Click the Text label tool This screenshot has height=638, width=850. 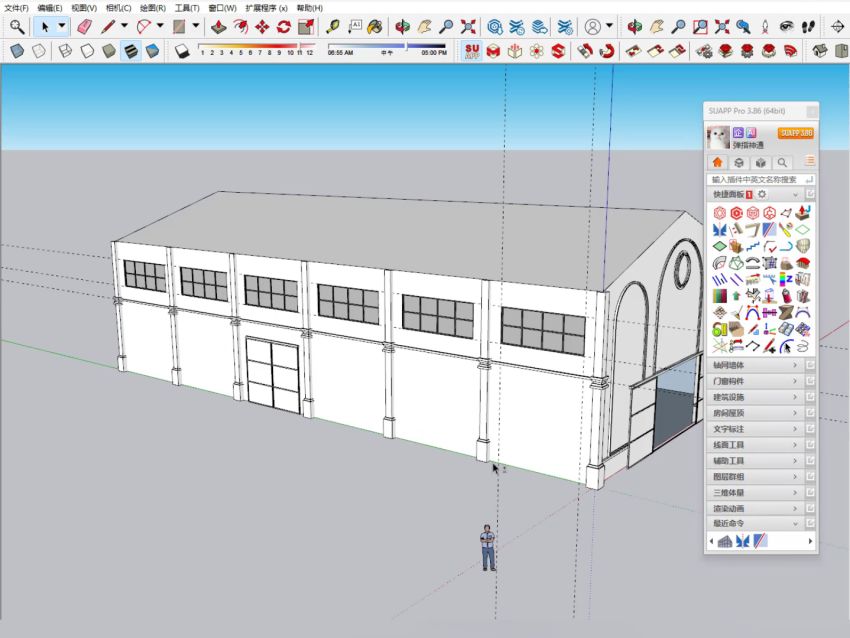click(x=355, y=27)
